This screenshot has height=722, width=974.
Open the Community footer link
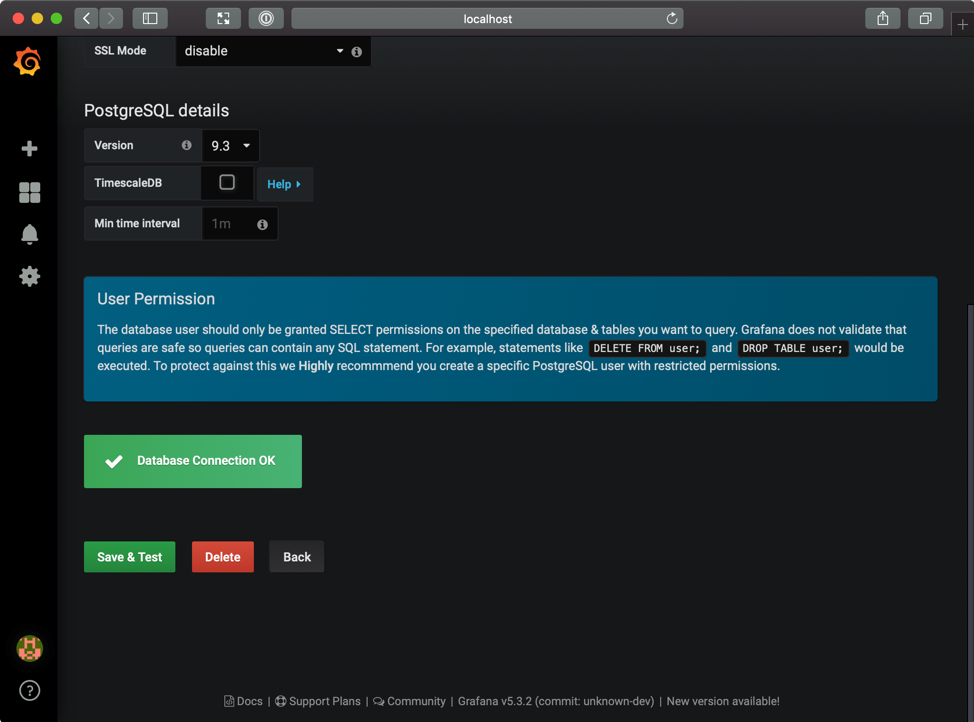(x=409, y=701)
